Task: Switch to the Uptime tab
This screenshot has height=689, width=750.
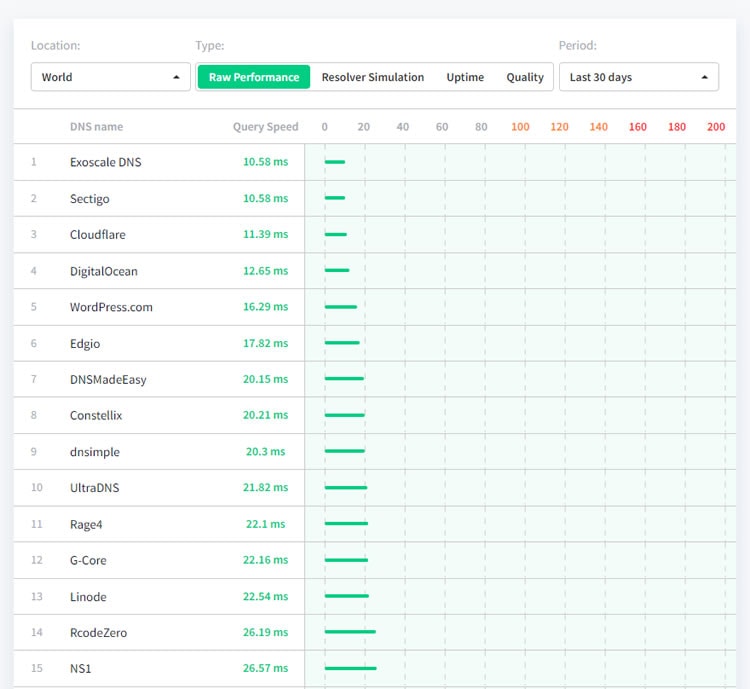Action: 465,77
